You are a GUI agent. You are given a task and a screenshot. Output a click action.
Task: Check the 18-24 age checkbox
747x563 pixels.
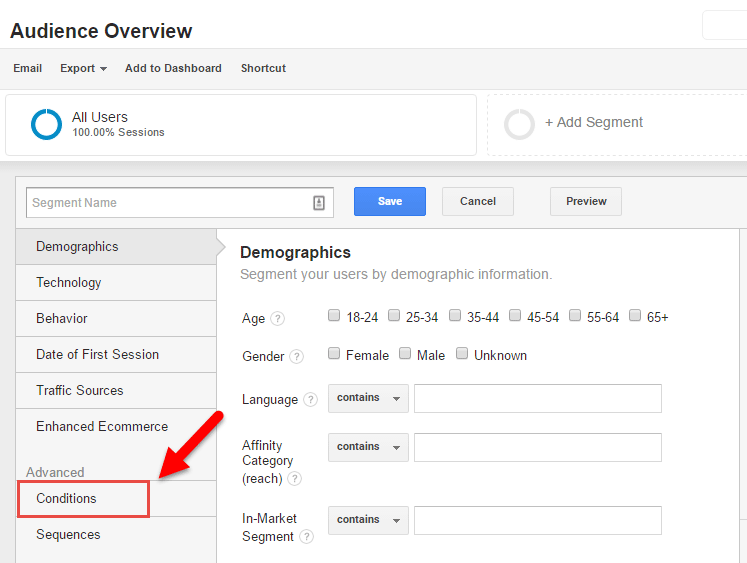pyautogui.click(x=334, y=315)
